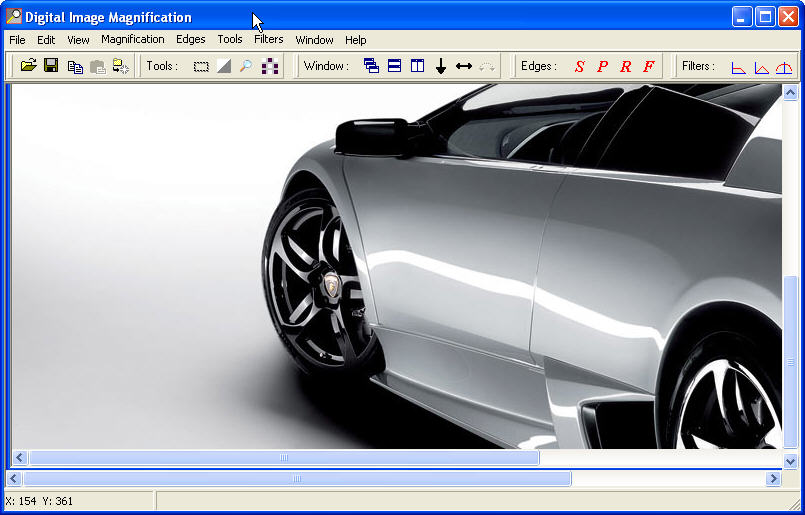Click the cascade windows icon
Image resolution: width=805 pixels, height=515 pixels.
371,67
